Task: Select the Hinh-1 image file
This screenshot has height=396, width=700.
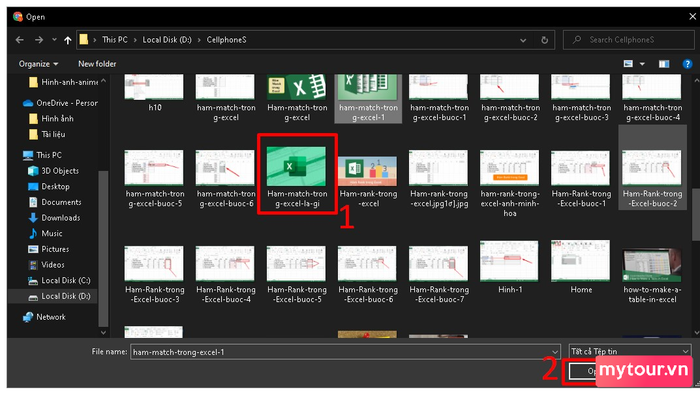Action: tap(510, 267)
